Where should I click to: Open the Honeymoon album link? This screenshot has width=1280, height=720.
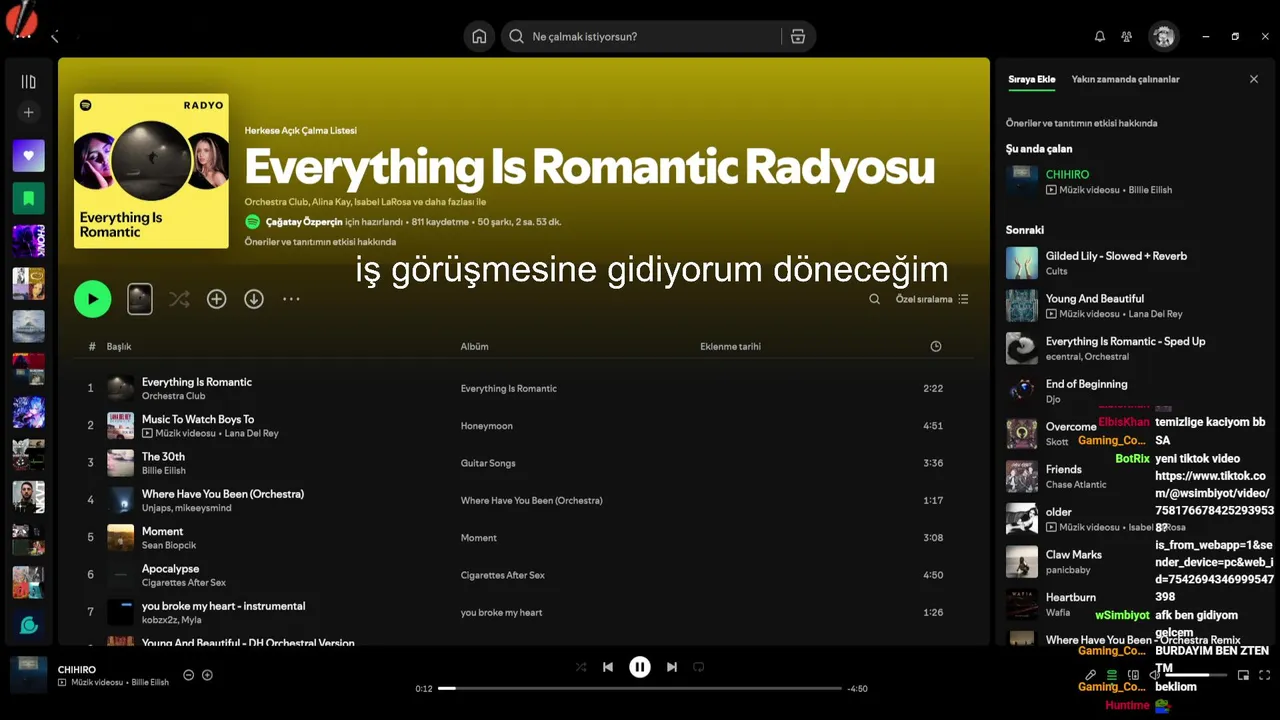486,426
